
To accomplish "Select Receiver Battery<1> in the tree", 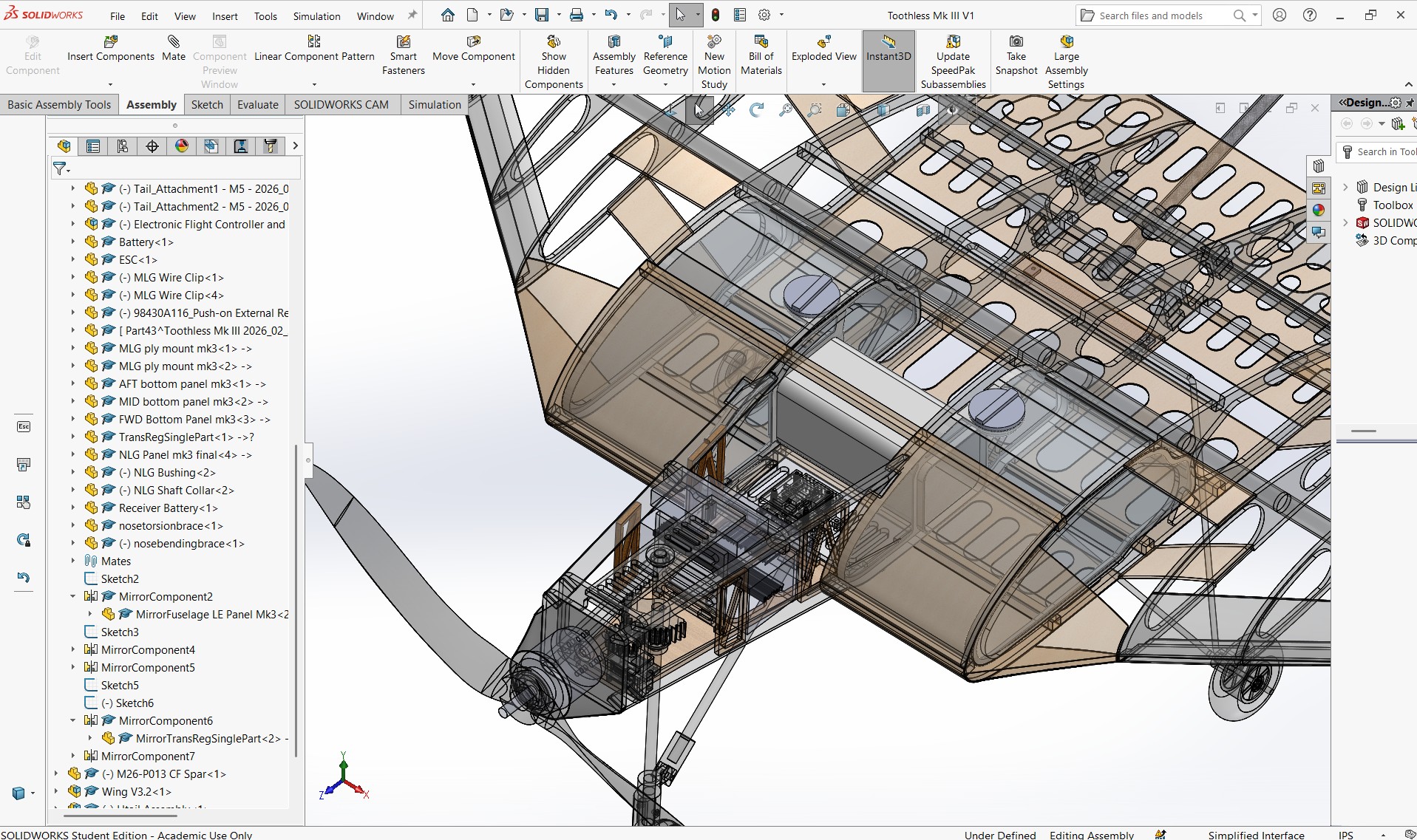I will (169, 508).
